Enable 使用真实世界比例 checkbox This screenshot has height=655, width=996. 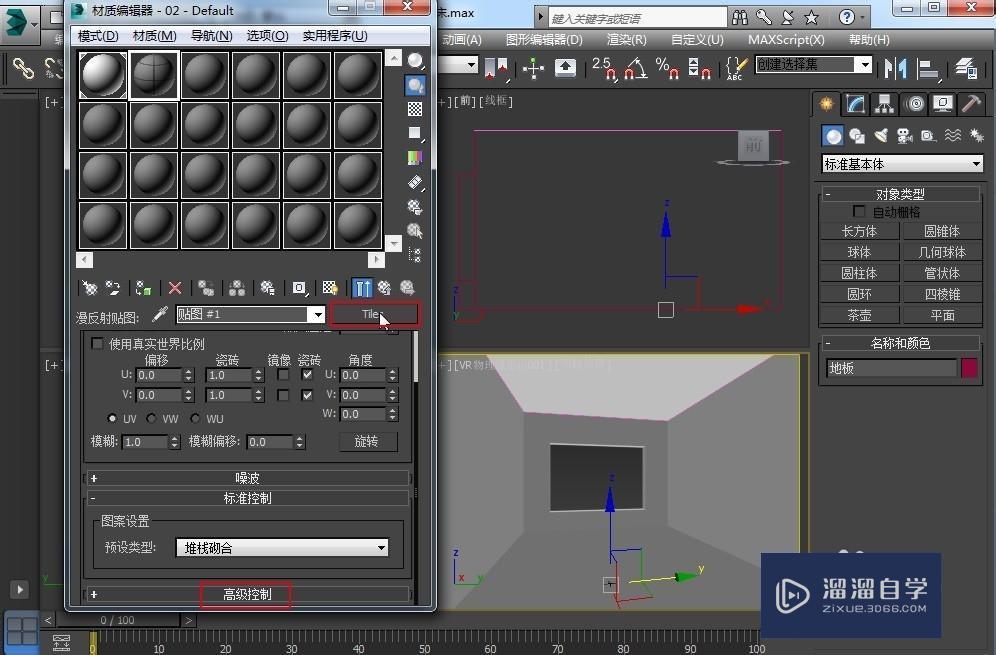point(98,343)
